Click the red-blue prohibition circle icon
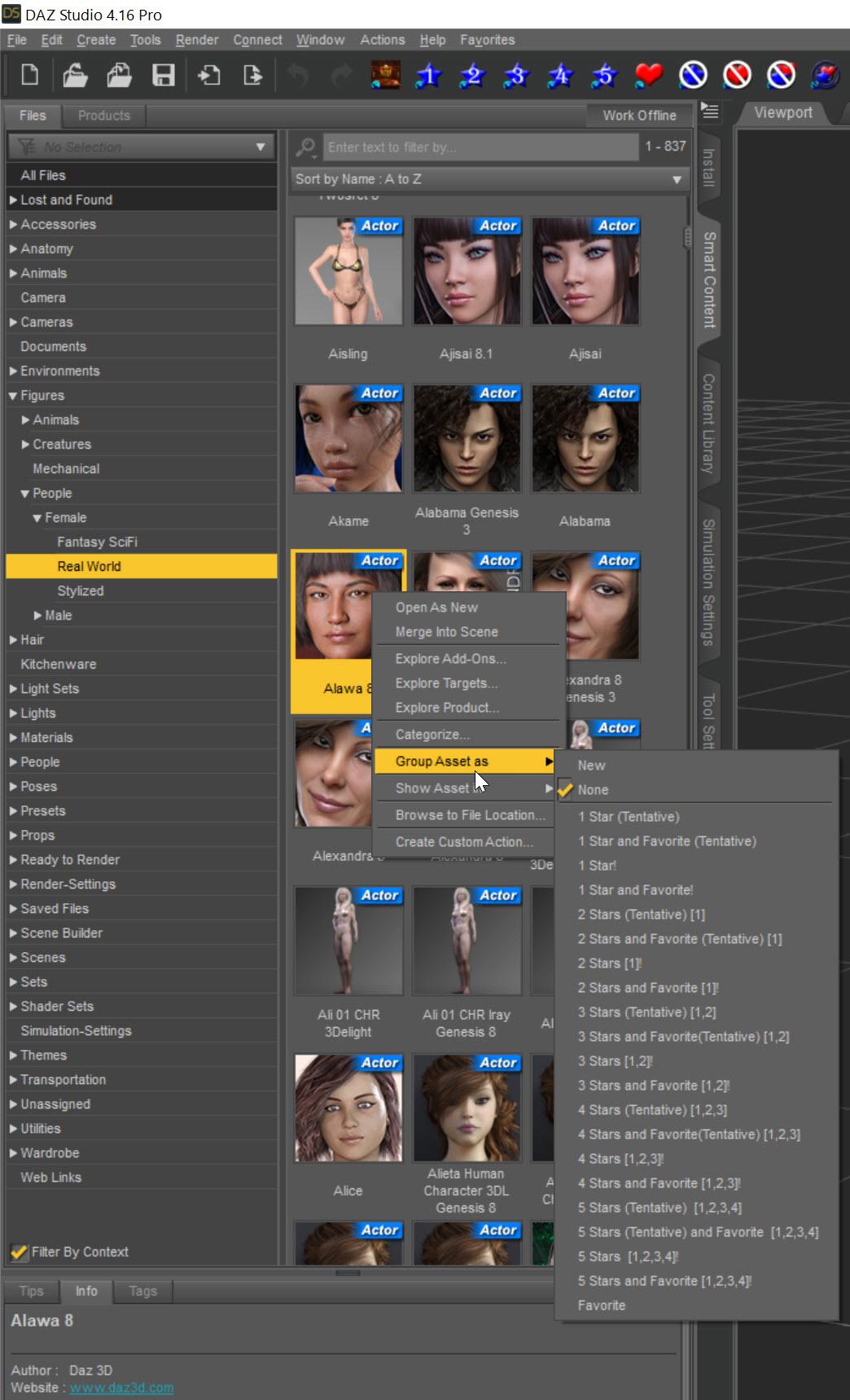Viewport: 850px width, 1400px height. click(781, 76)
